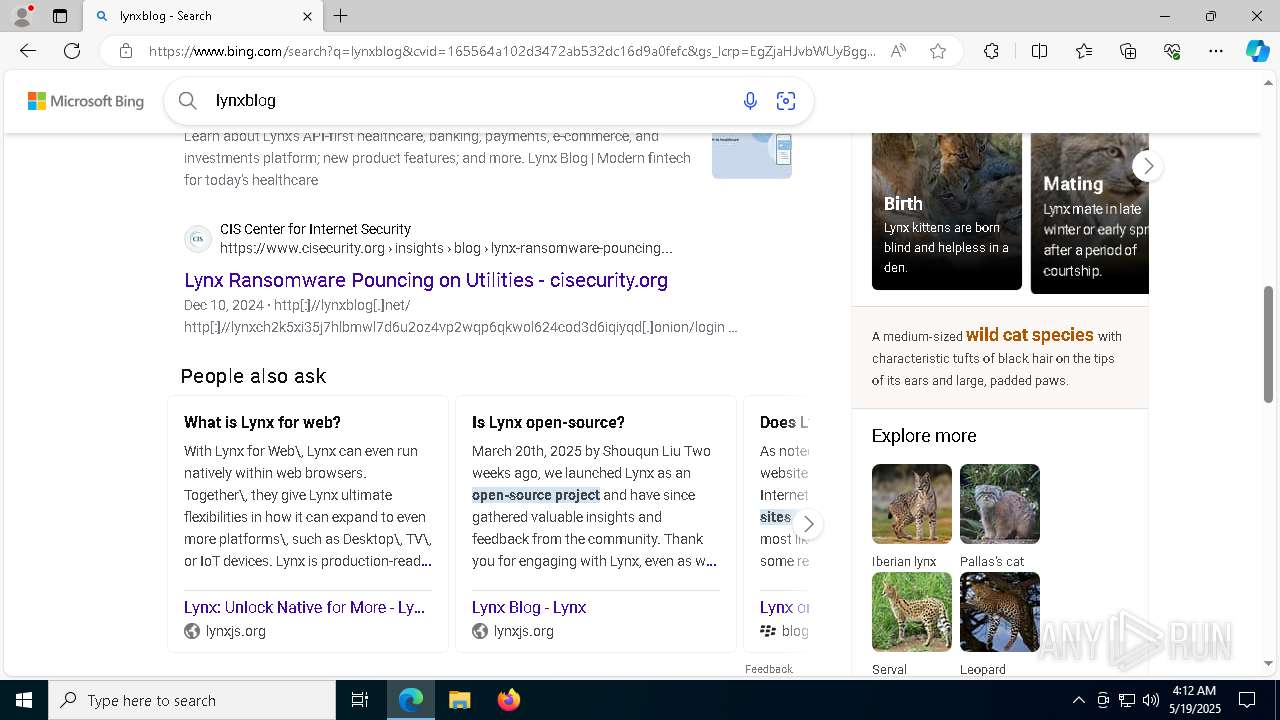Add this page to favorites star
Viewport: 1280px width, 720px height.
click(x=938, y=51)
